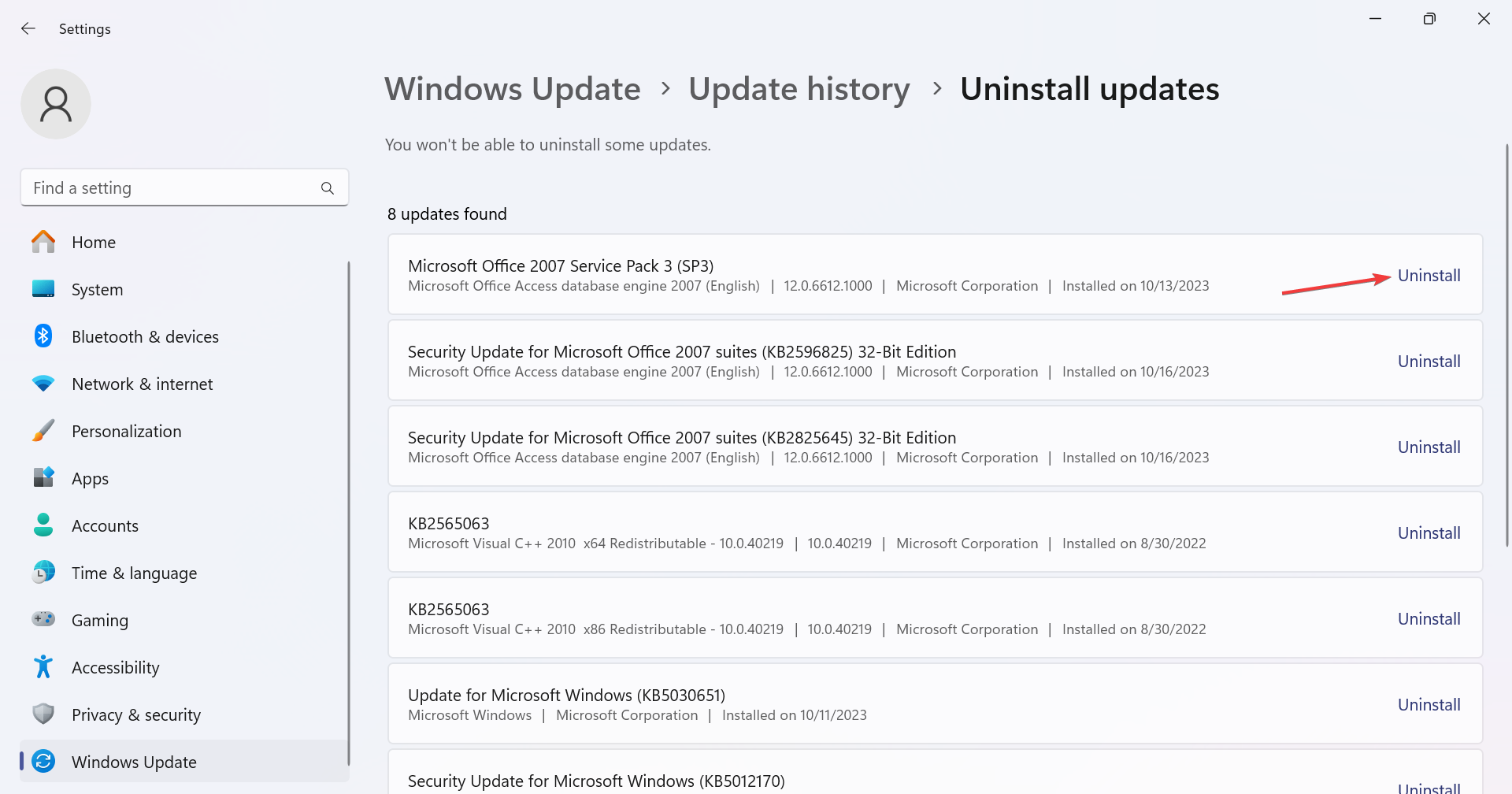Open Gaming settings
Screen dimensions: 1512x794
click(99, 621)
